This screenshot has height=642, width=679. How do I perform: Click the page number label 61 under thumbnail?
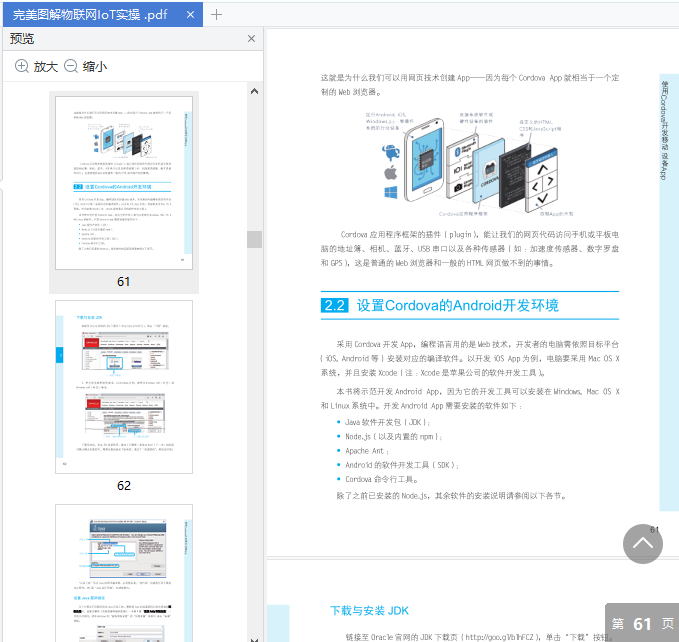pyautogui.click(x=123, y=282)
